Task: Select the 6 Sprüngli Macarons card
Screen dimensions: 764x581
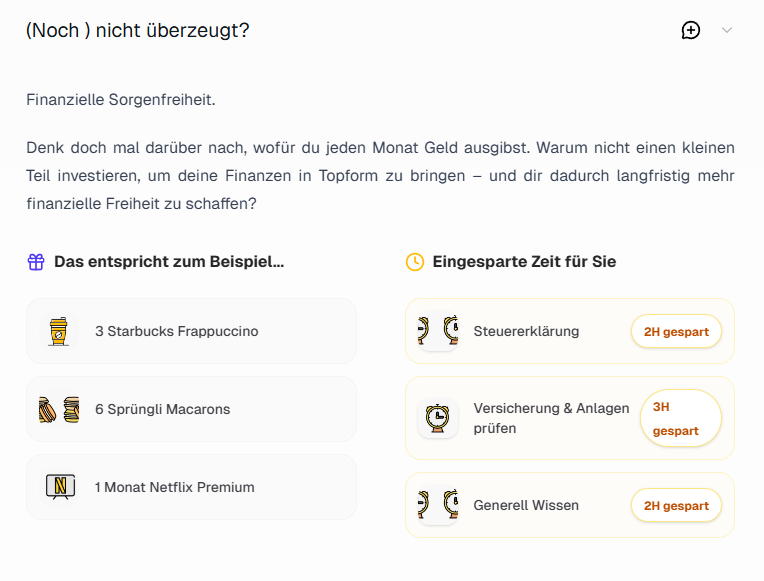Action: pyautogui.click(x=191, y=409)
